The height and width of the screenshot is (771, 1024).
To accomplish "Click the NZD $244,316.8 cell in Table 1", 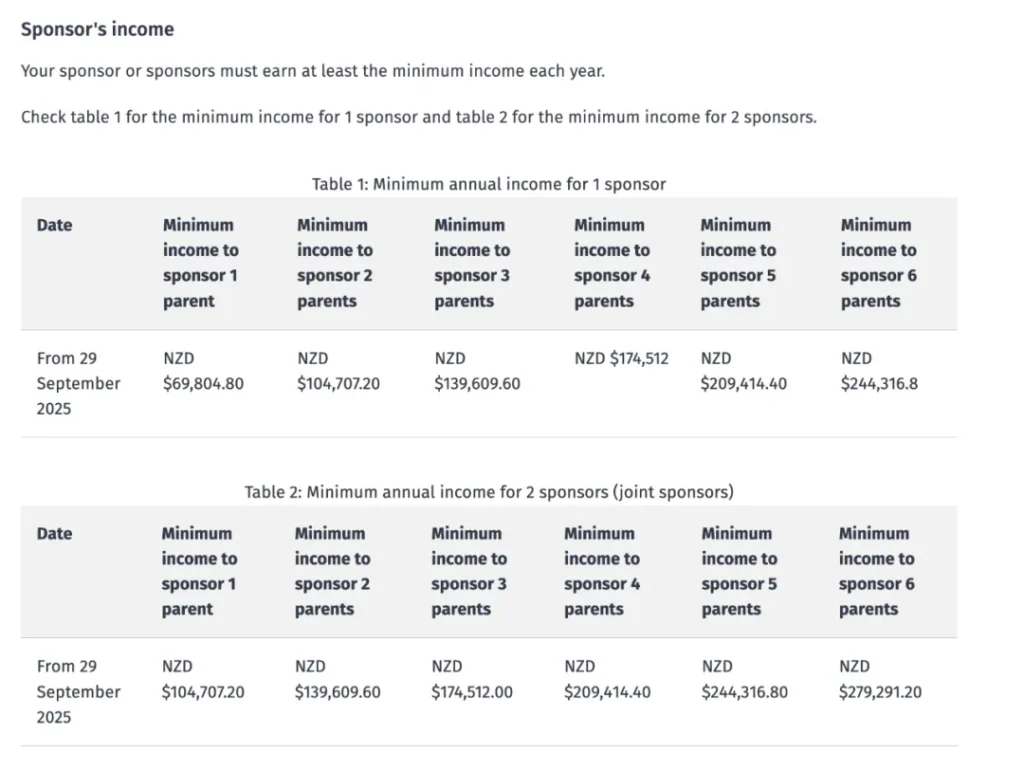I will (x=879, y=371).
